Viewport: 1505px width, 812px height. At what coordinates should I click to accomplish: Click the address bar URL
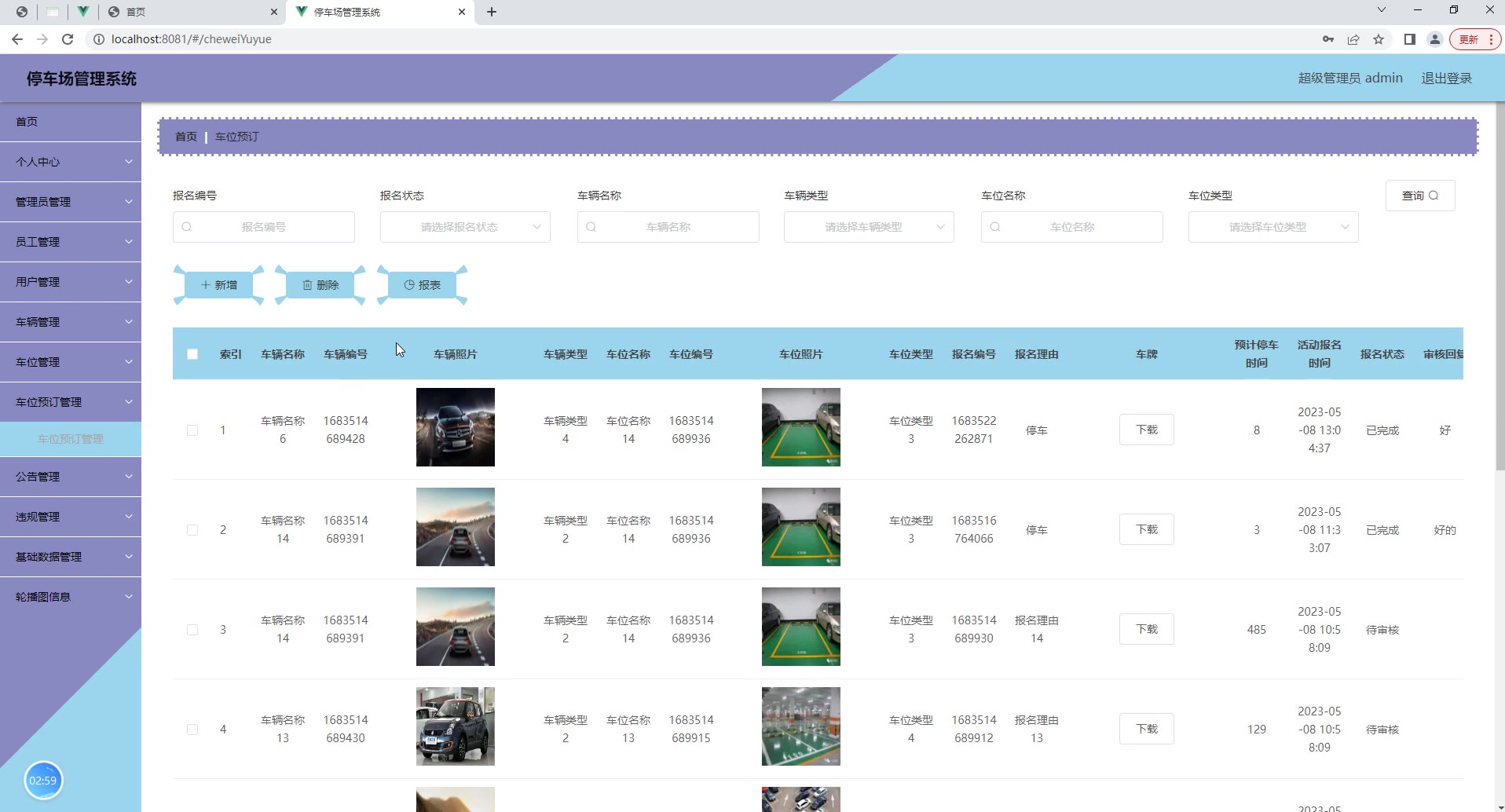pyautogui.click(x=192, y=39)
